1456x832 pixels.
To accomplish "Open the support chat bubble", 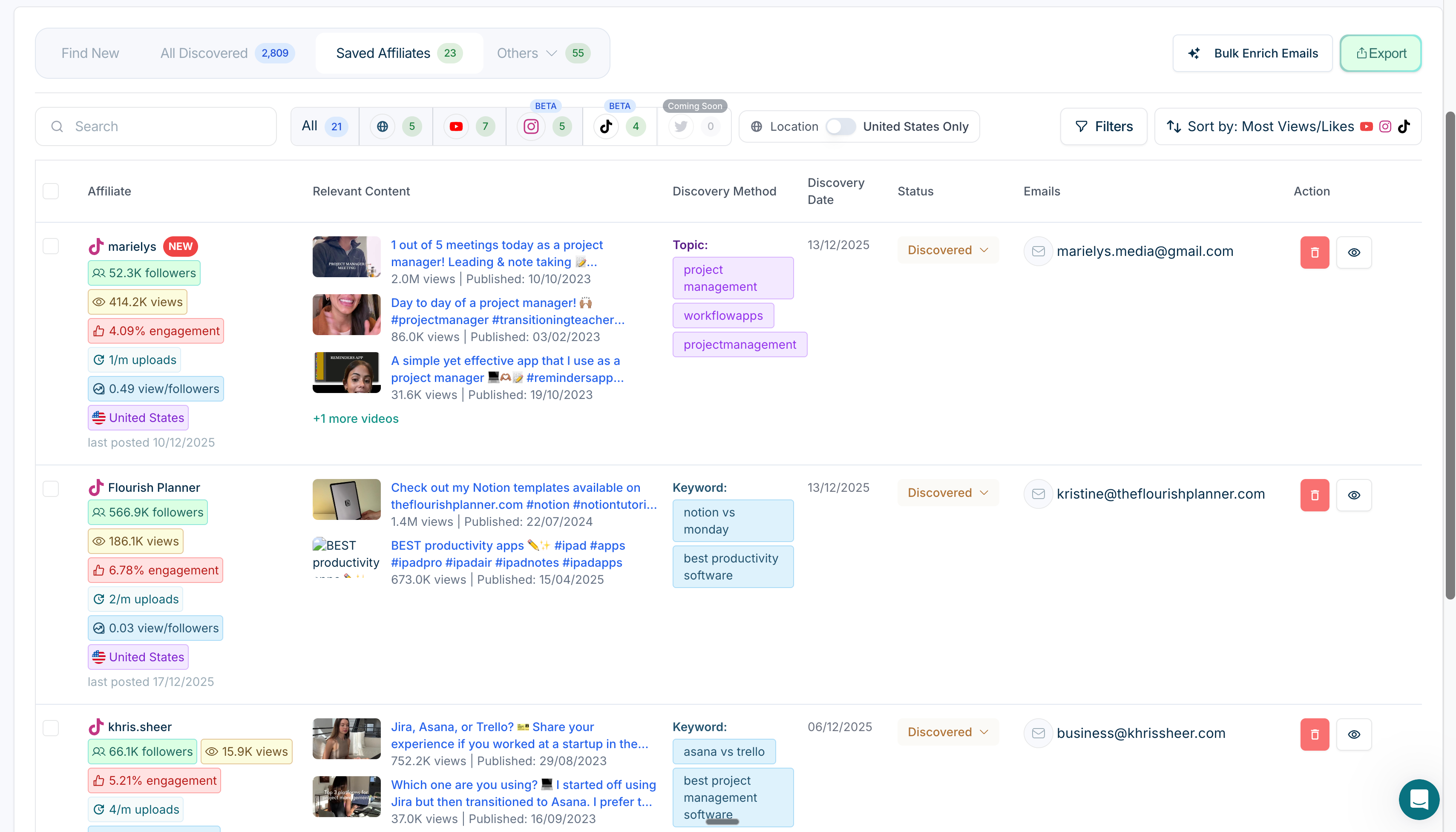I will click(1419, 800).
